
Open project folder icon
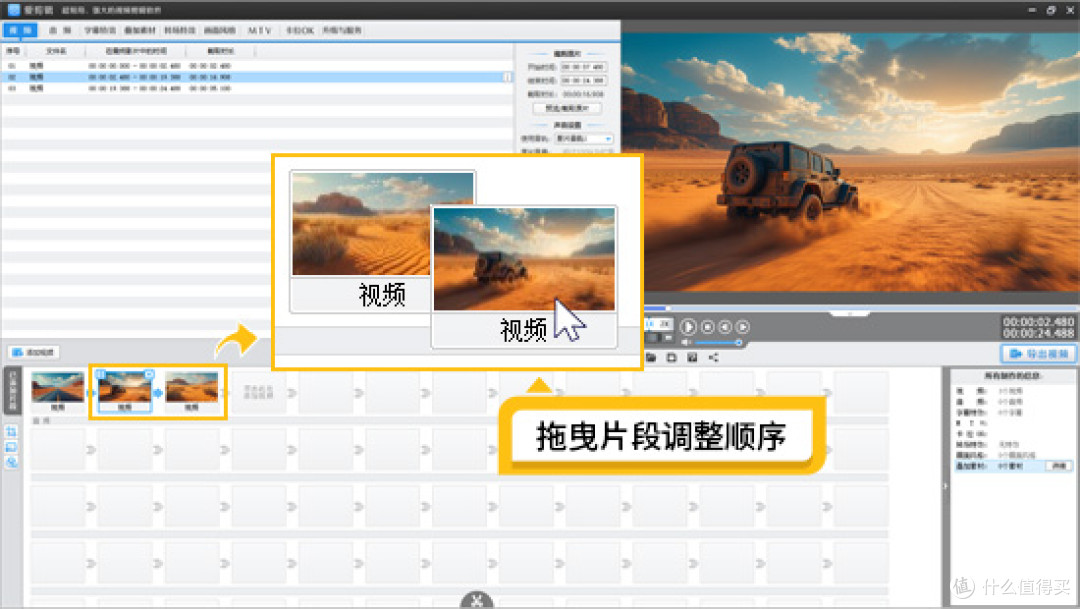(651, 357)
